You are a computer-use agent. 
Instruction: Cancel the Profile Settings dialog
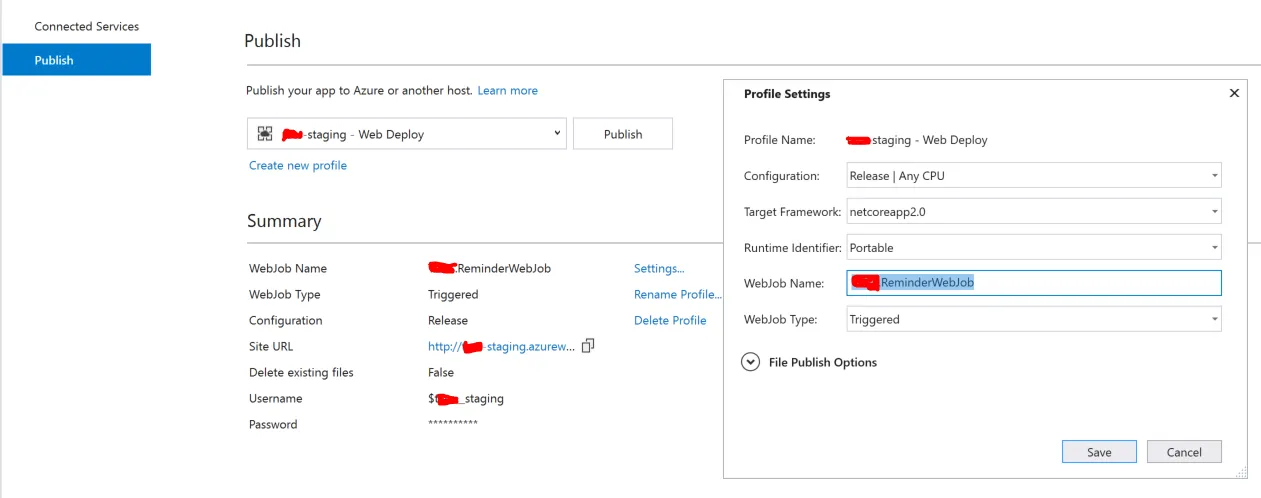tap(1184, 452)
